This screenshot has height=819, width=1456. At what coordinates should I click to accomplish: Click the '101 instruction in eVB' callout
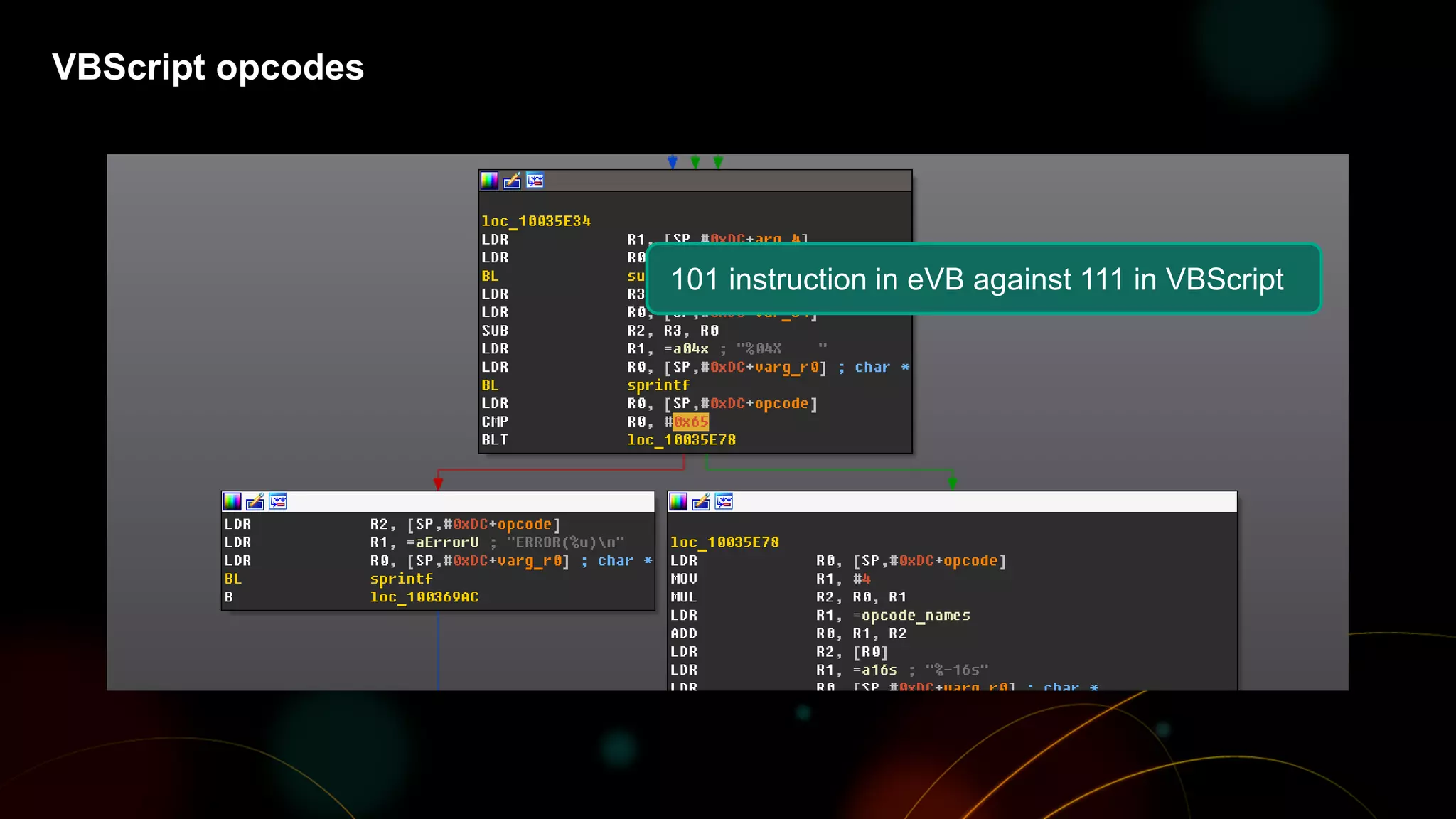983,279
